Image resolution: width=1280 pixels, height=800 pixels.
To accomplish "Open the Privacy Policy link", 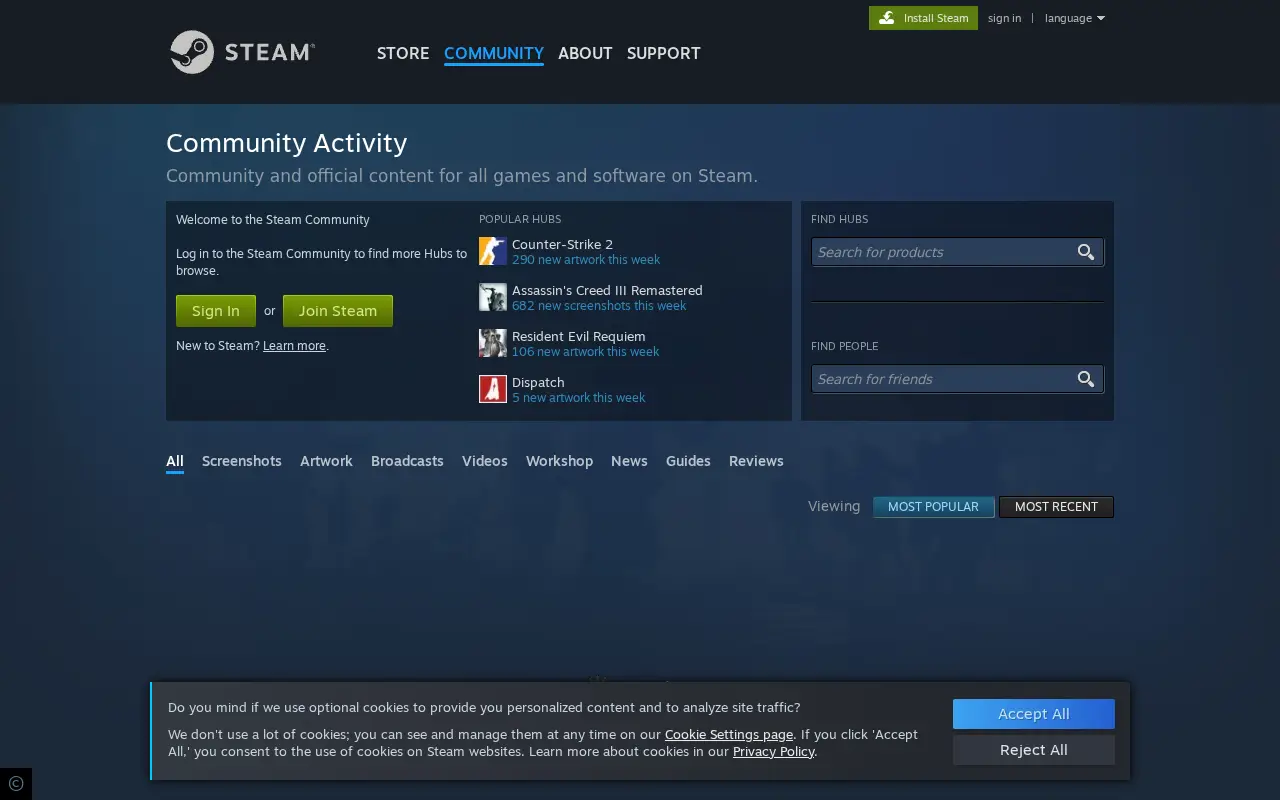I will 774,751.
